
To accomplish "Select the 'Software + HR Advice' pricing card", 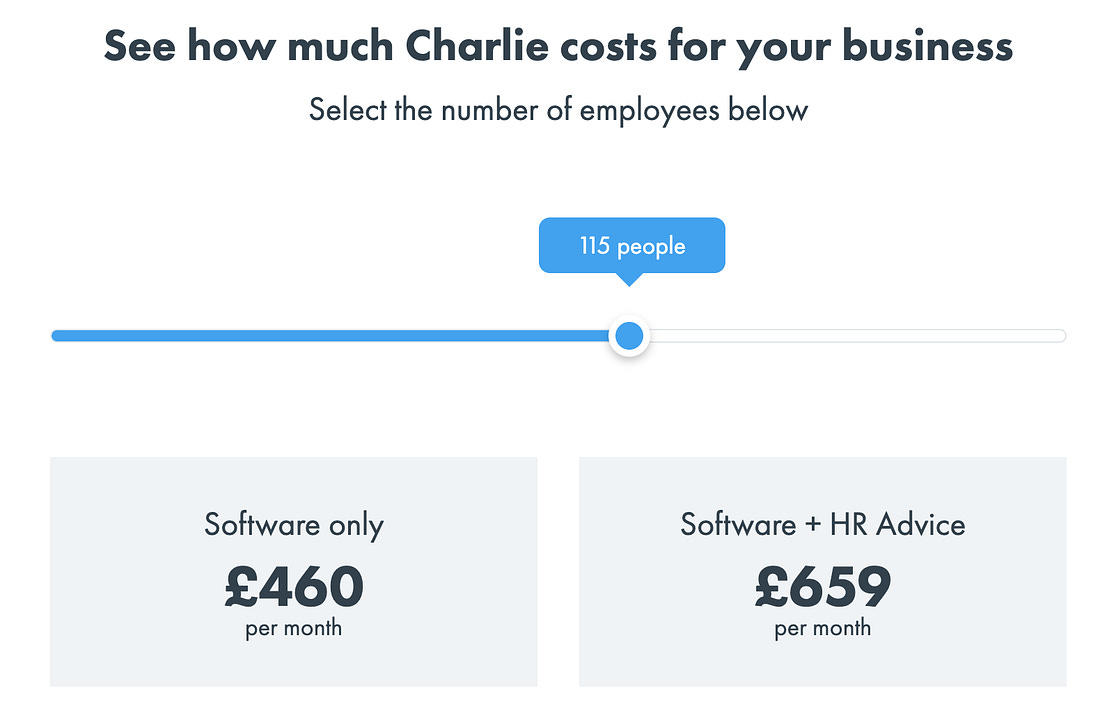I will pyautogui.click(x=823, y=572).
